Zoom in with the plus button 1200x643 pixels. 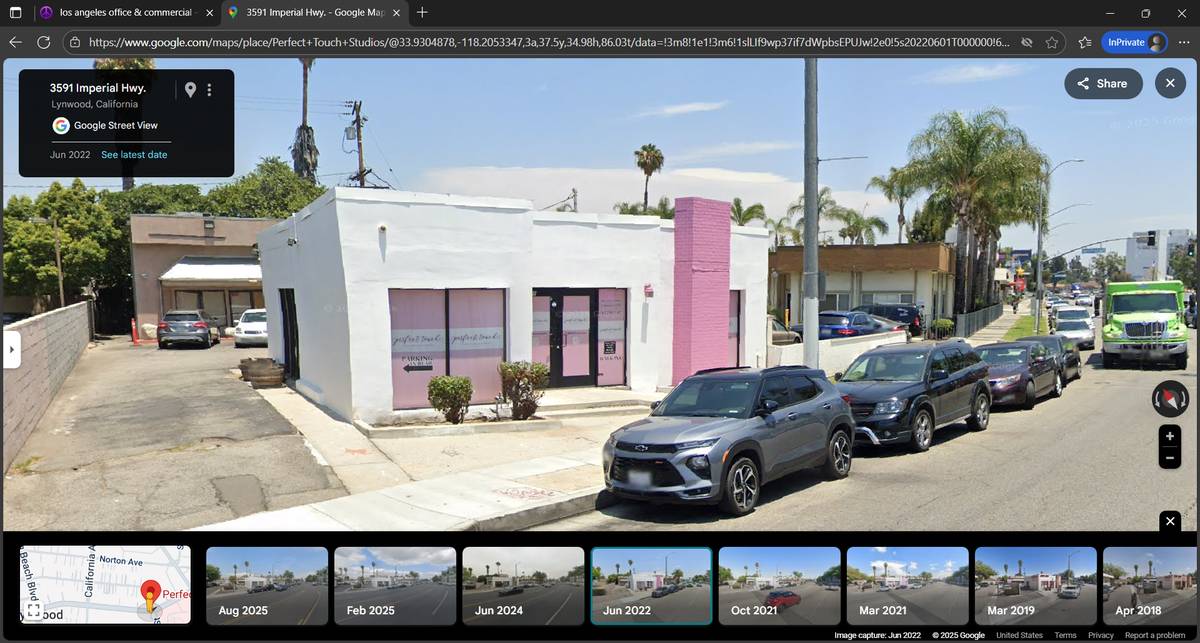1169,437
